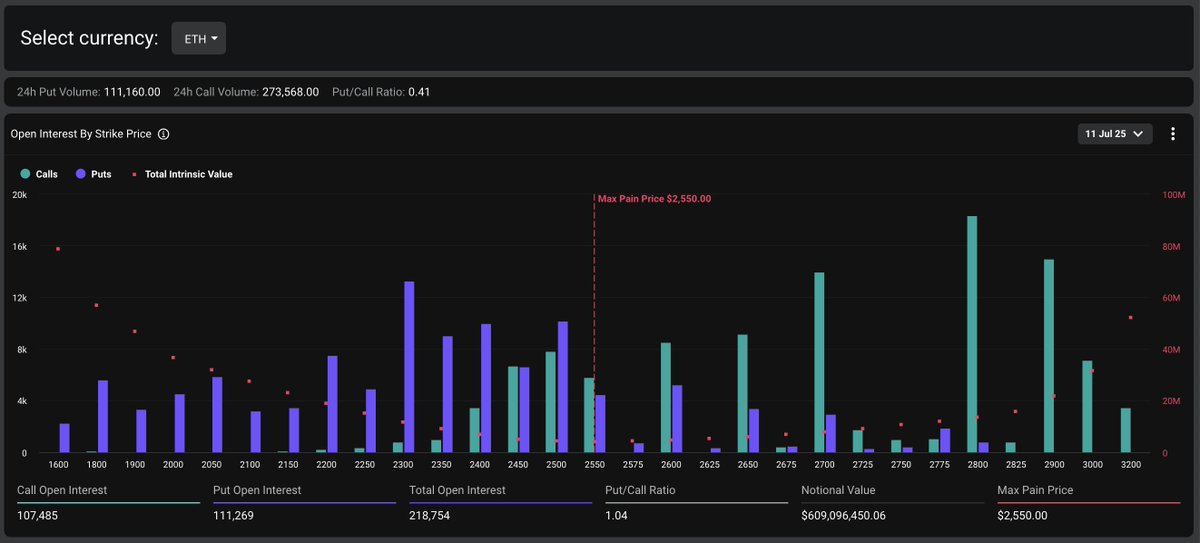
Task: Select the Notional Value stat
Action: click(x=892, y=502)
